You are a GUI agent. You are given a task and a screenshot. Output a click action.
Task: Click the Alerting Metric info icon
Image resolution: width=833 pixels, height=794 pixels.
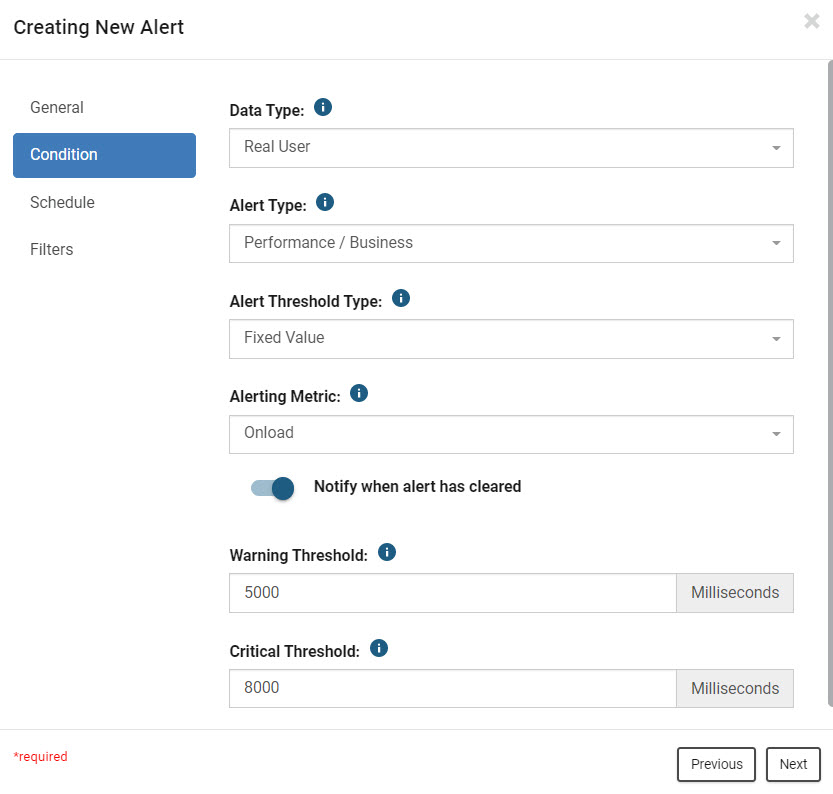coord(359,394)
